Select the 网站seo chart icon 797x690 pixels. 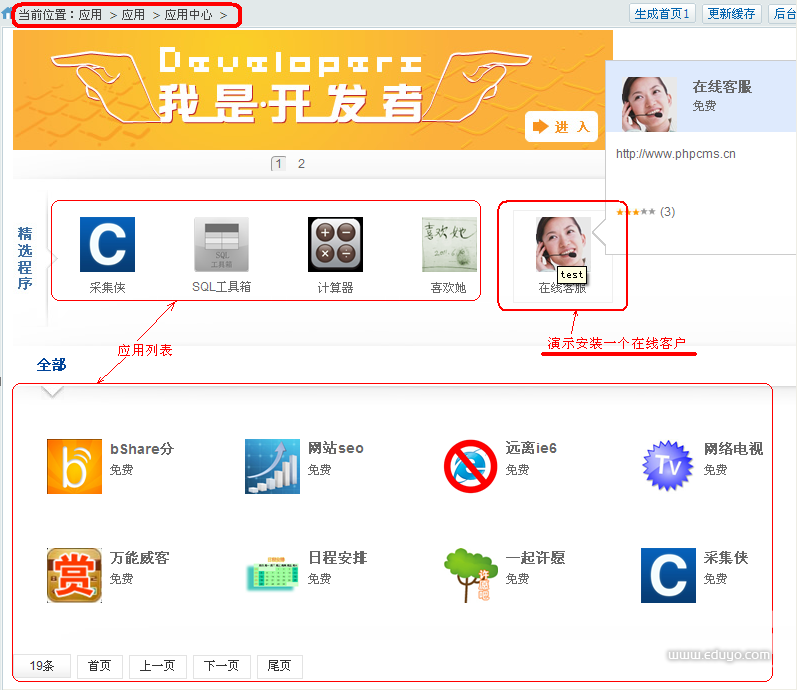[272, 466]
